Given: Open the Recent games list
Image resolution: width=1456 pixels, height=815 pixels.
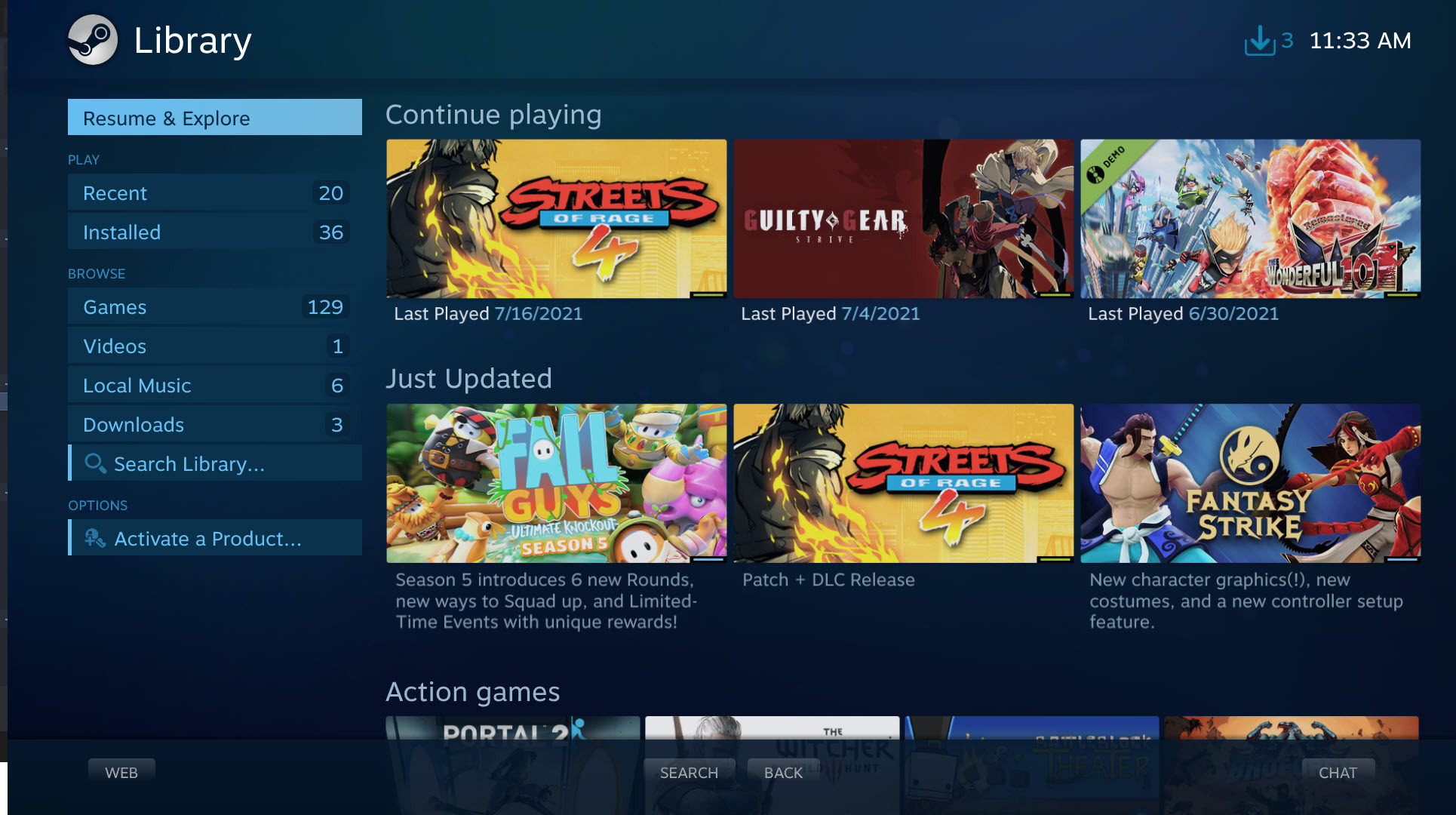Looking at the screenshot, I should [215, 192].
